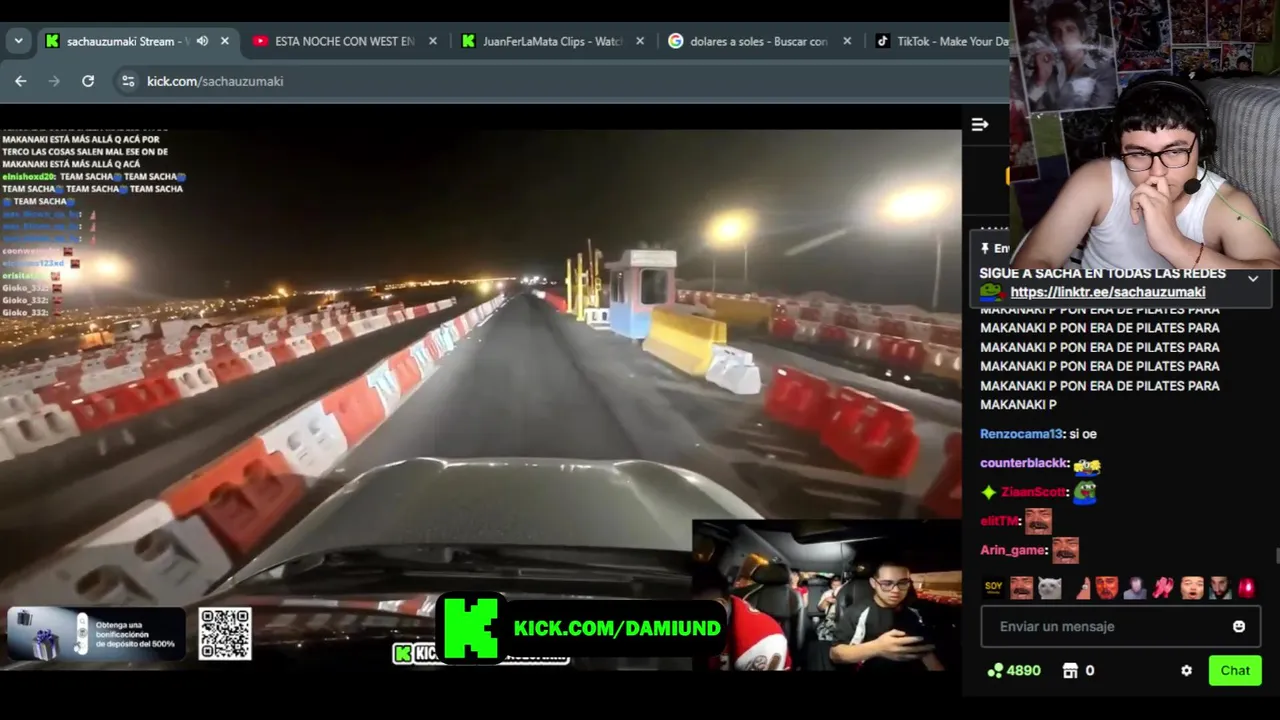
Task: Click username Arin_game in chat
Action: (x=1012, y=550)
